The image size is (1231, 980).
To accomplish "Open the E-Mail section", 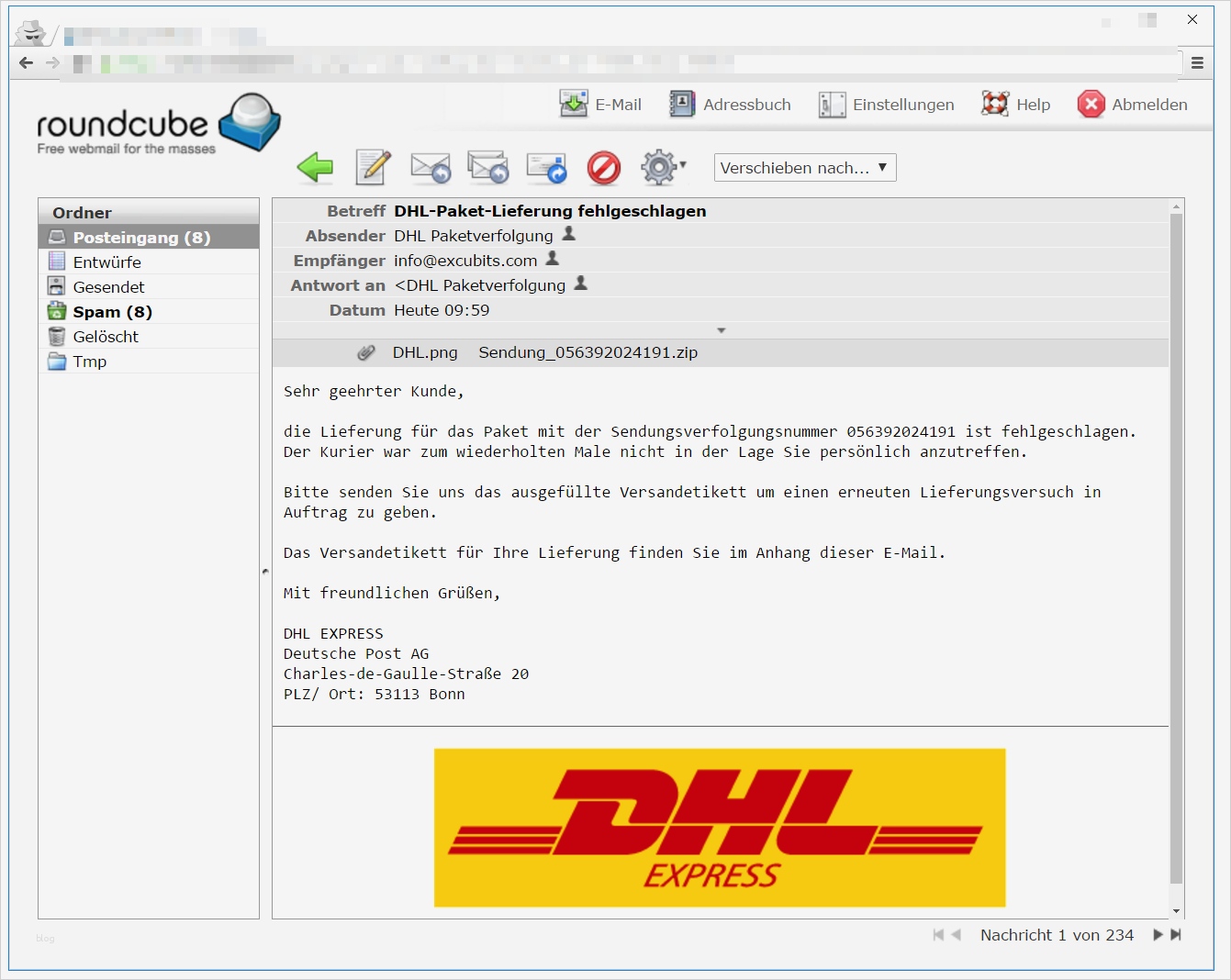I will pyautogui.click(x=601, y=105).
